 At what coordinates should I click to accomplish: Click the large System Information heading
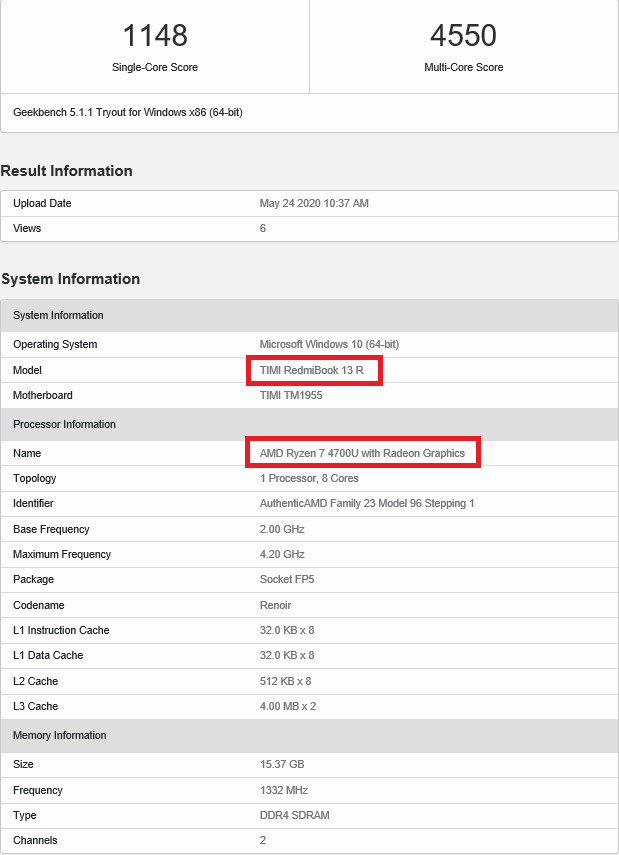[70, 279]
